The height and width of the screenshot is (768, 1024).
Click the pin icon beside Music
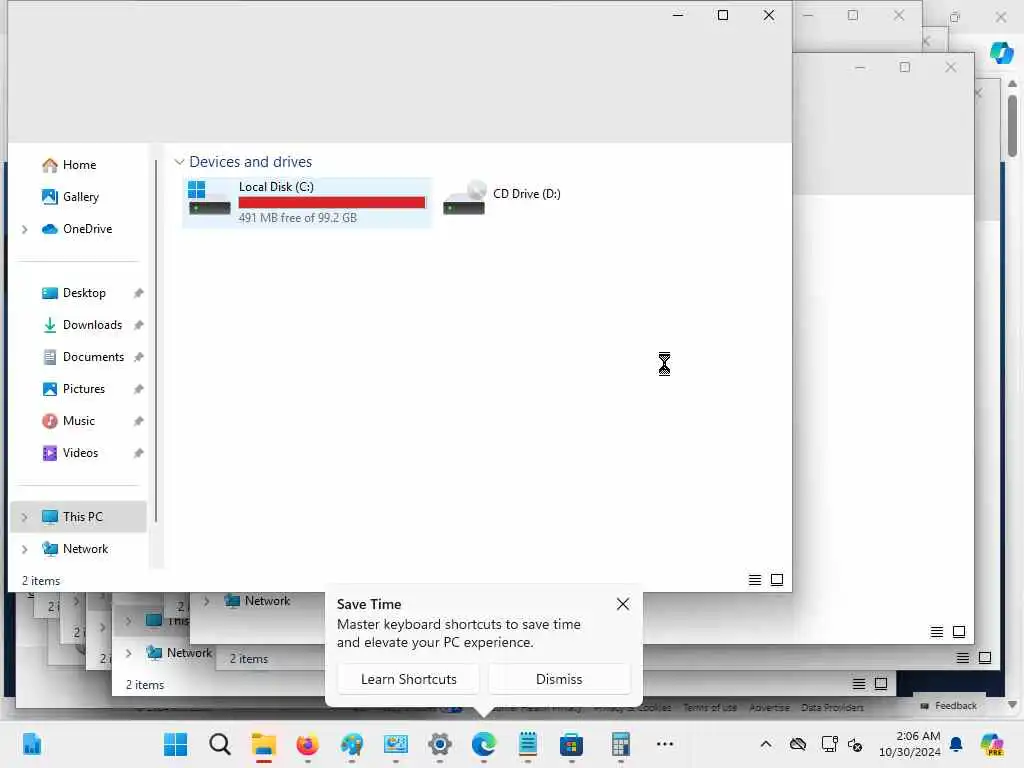click(138, 421)
